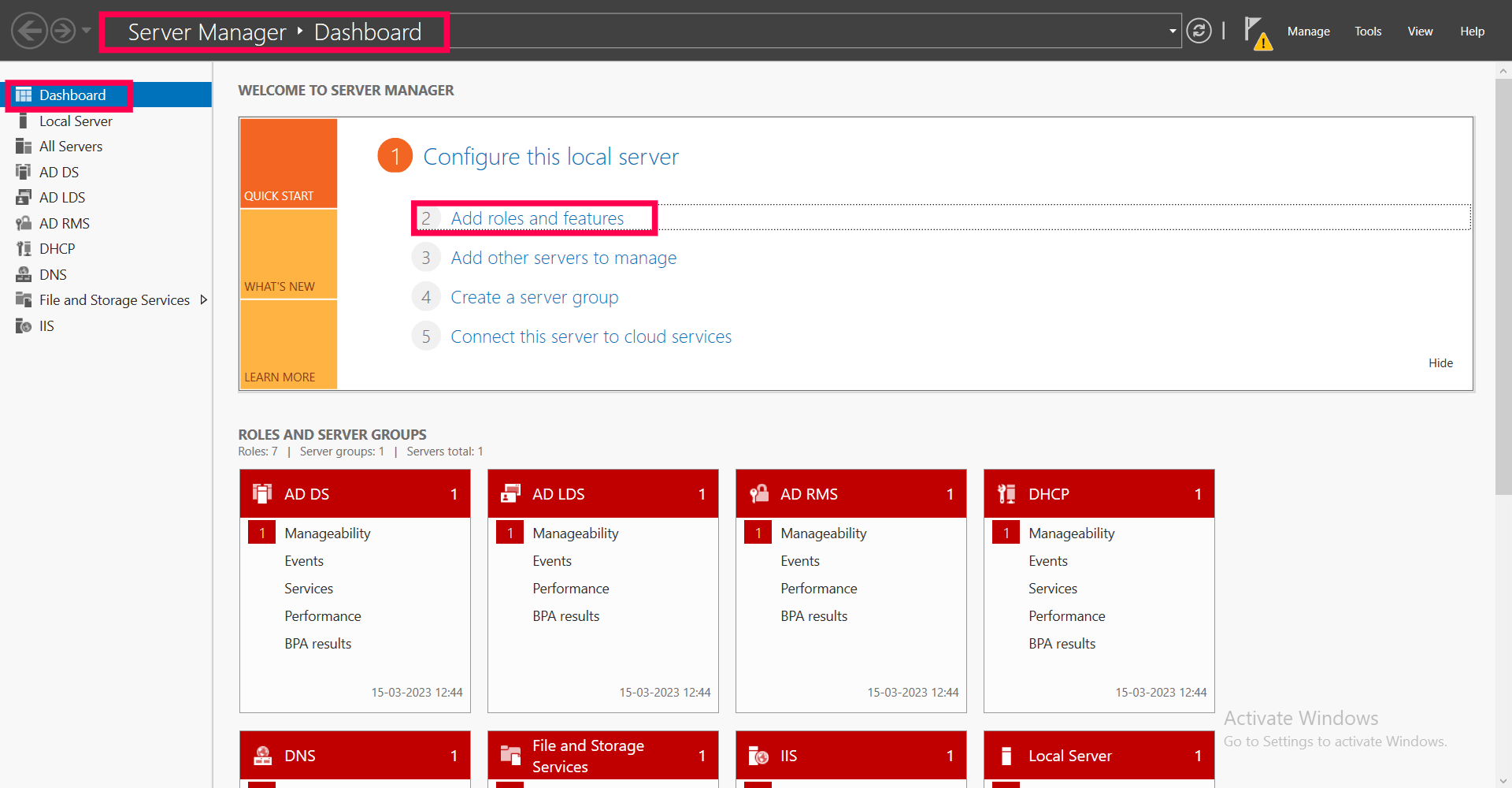Open the notifications flag with warning badge

coord(1257,32)
